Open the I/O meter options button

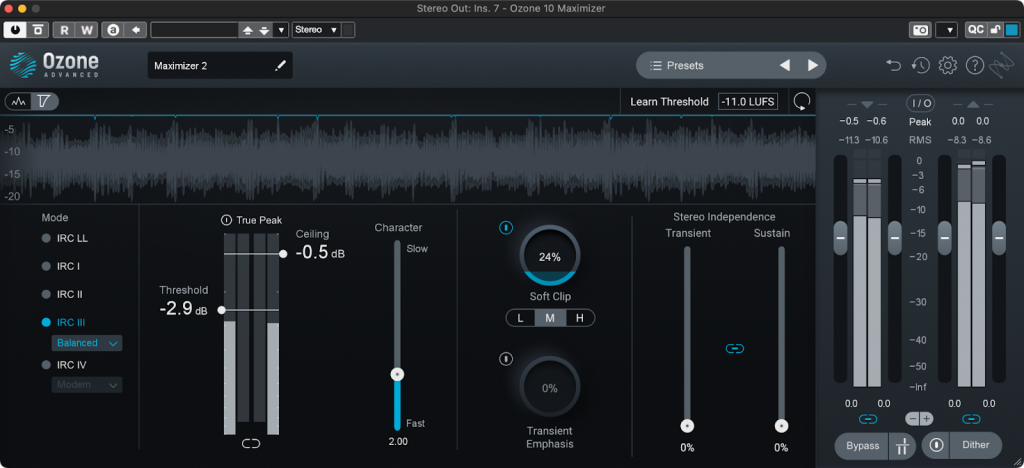[x=920, y=103]
